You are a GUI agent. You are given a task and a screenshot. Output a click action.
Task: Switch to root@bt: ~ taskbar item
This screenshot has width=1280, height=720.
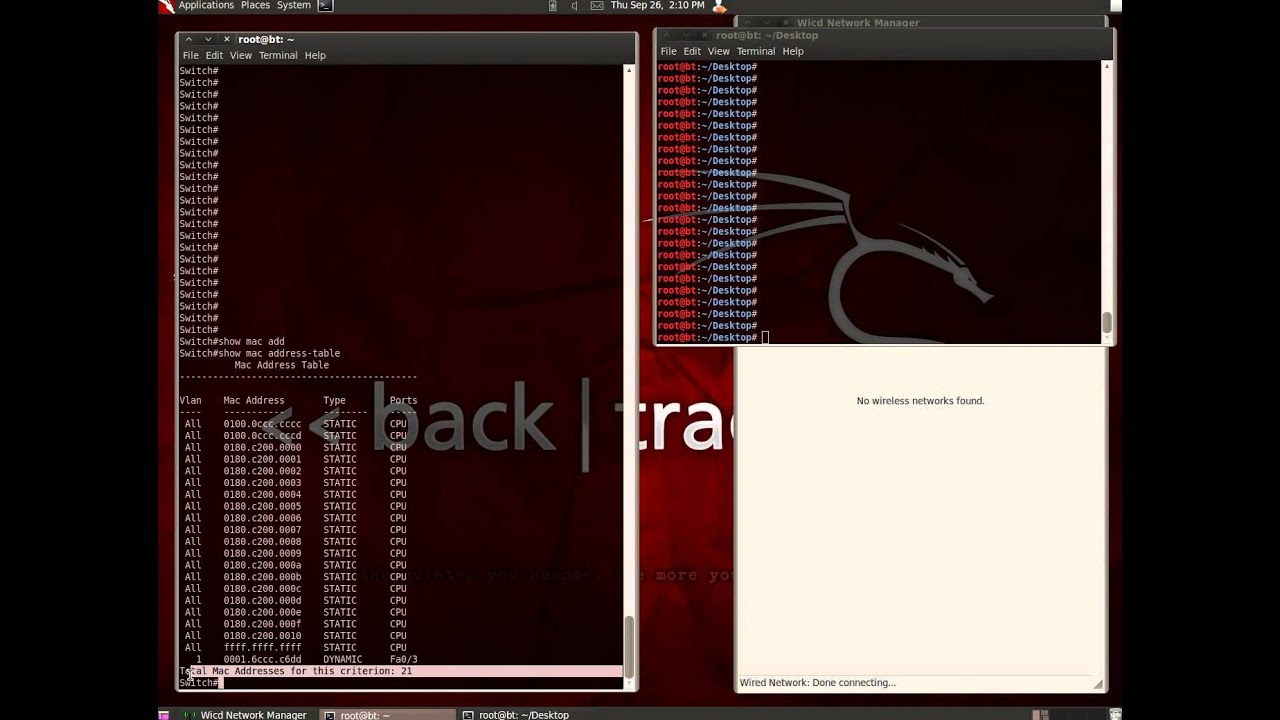pos(388,714)
